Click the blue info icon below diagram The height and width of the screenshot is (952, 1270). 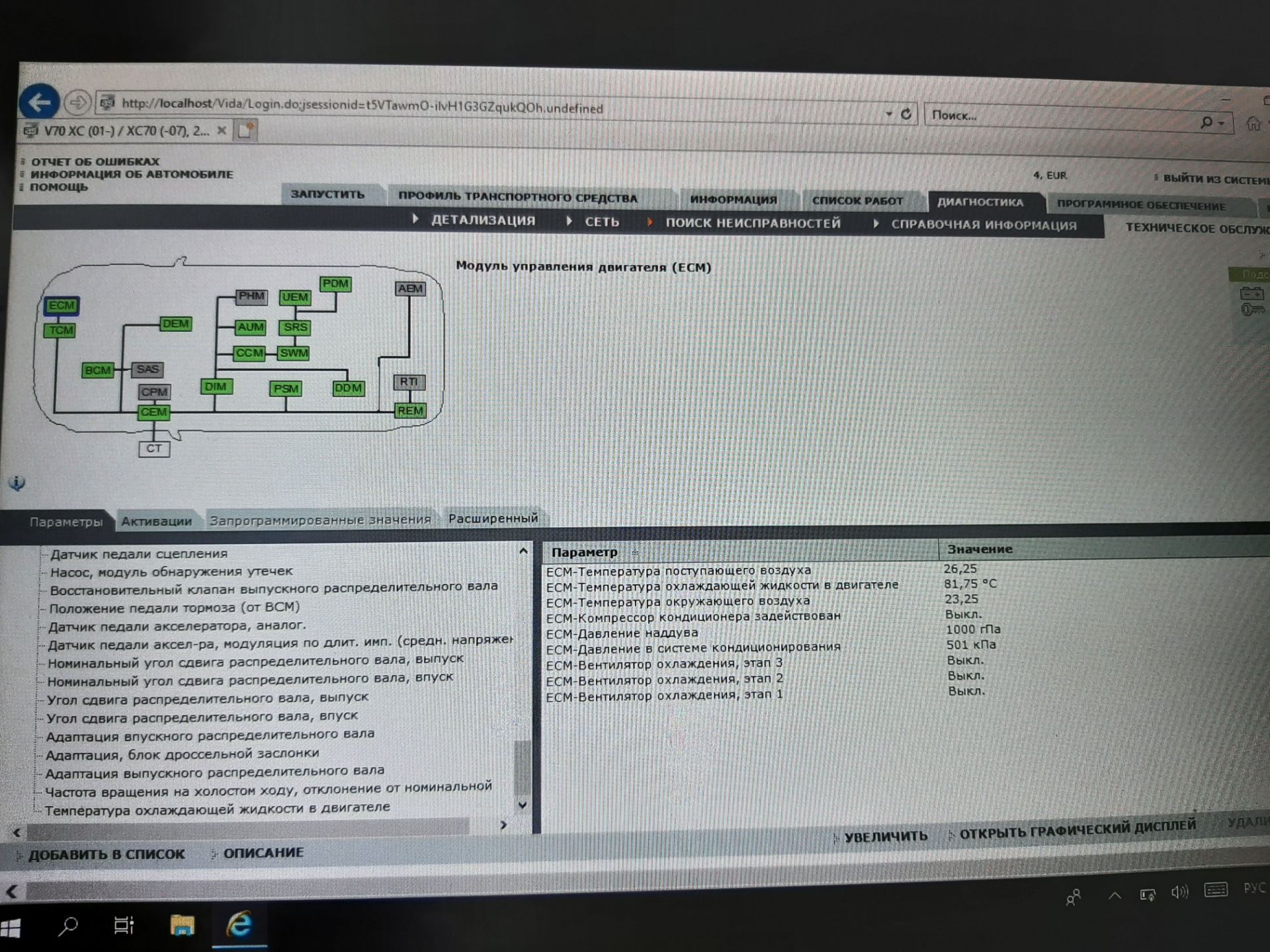click(17, 483)
